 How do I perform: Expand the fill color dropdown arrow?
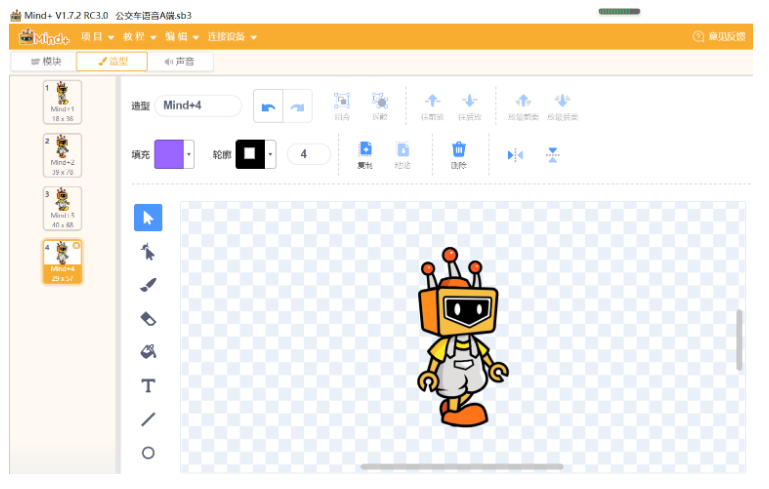click(x=189, y=154)
